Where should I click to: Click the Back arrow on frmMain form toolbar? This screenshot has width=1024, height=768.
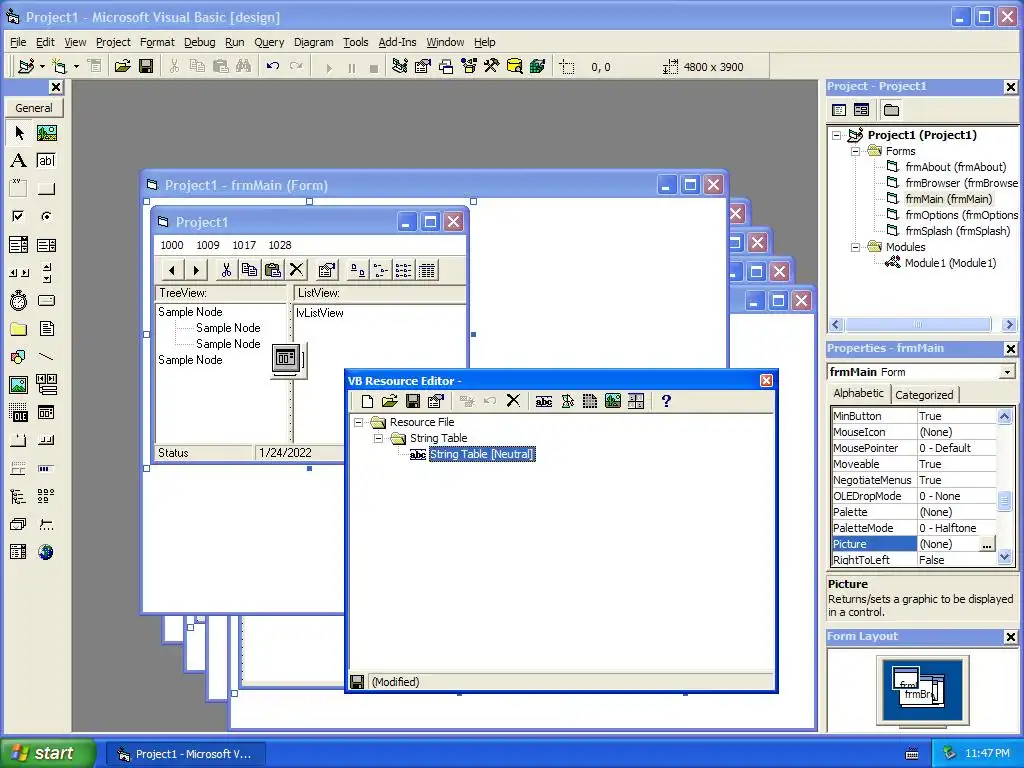(172, 270)
